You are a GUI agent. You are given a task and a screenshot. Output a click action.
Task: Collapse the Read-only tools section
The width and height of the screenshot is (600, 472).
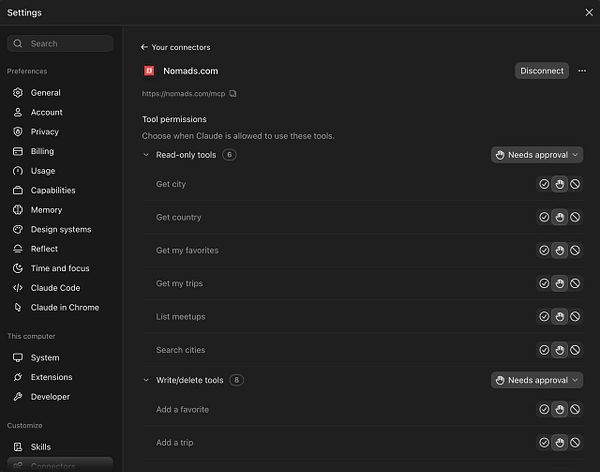[146, 155]
